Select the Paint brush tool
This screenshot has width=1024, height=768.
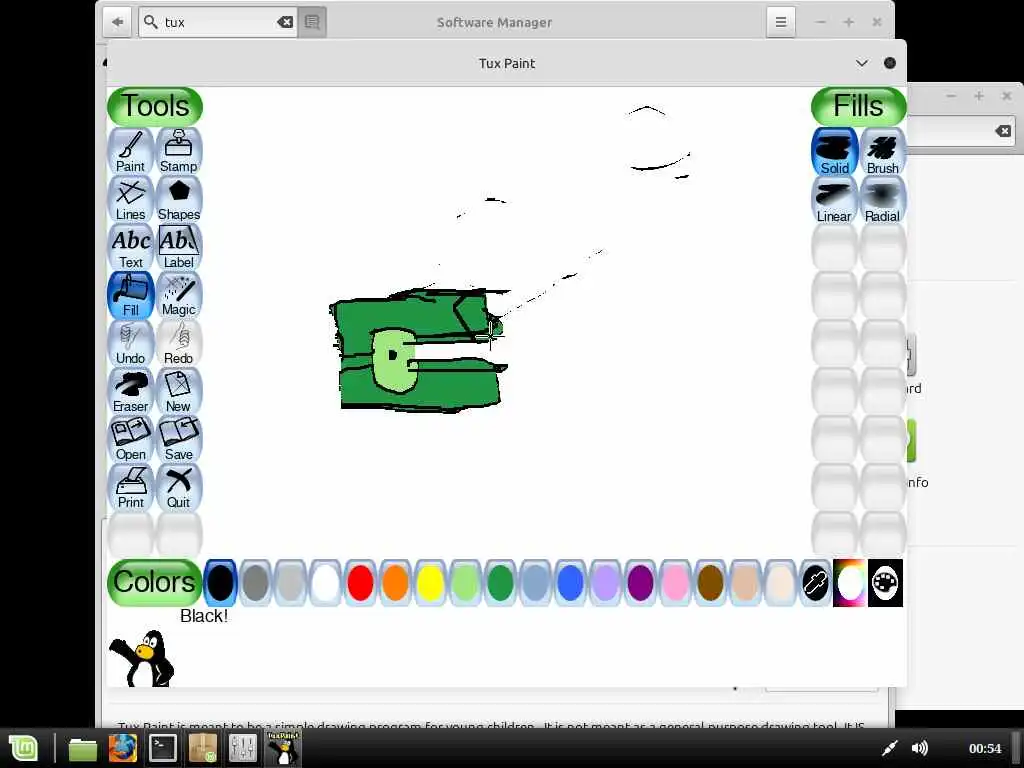131,152
